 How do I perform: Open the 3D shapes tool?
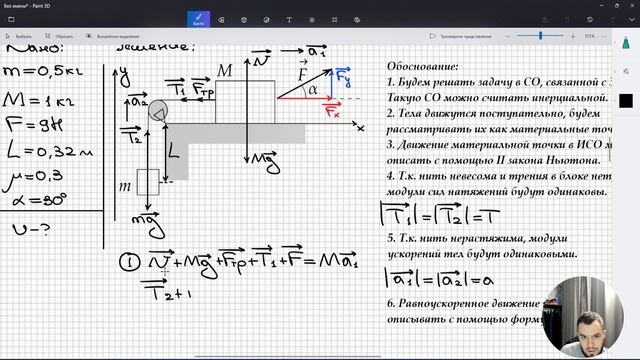[x=244, y=20]
